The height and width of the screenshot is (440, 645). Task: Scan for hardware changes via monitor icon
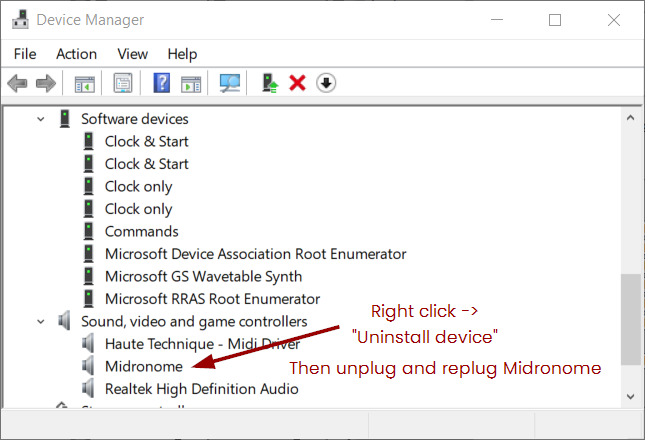230,83
